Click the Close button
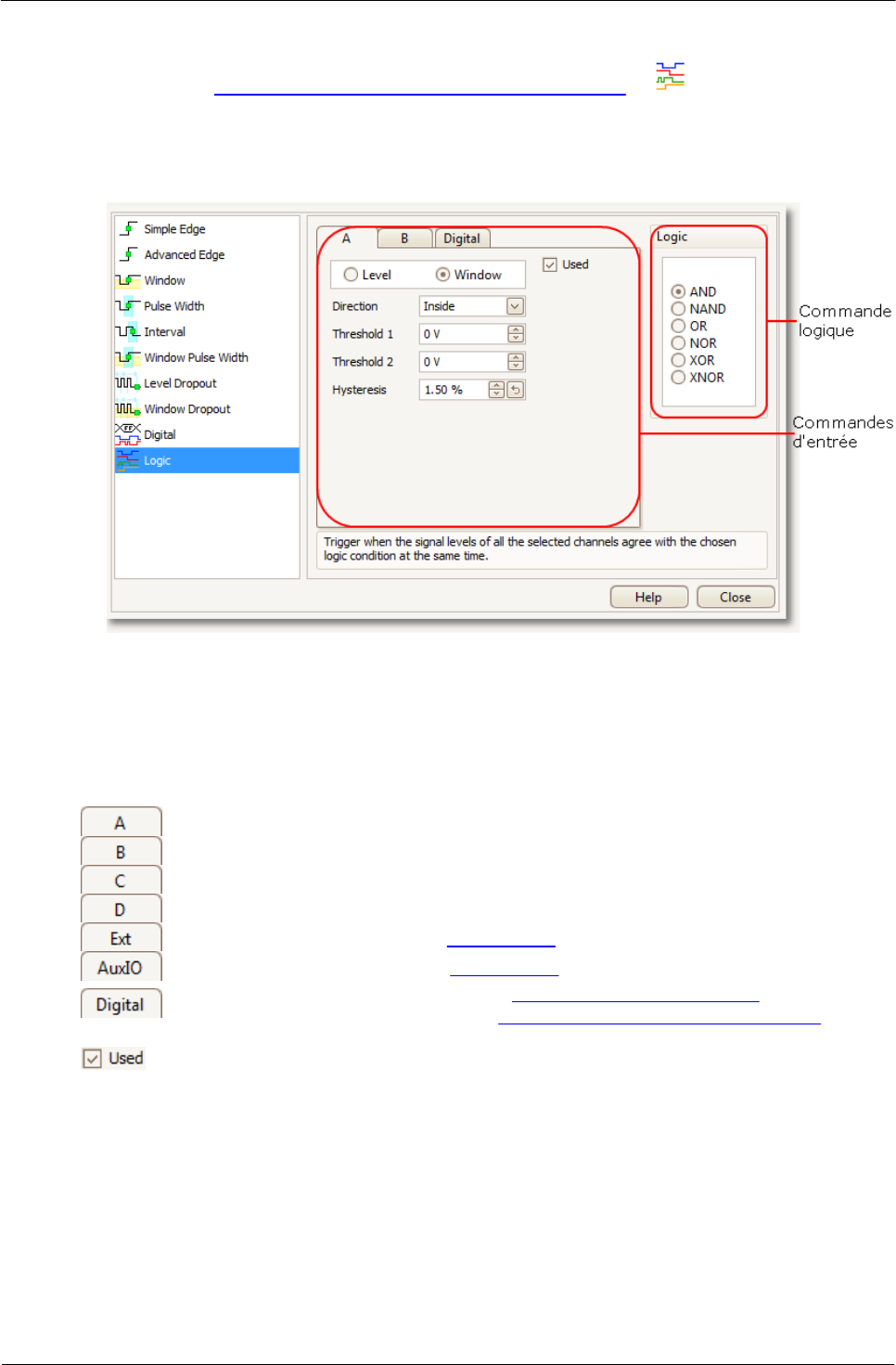This screenshot has height=1365, width=896. coord(736,598)
